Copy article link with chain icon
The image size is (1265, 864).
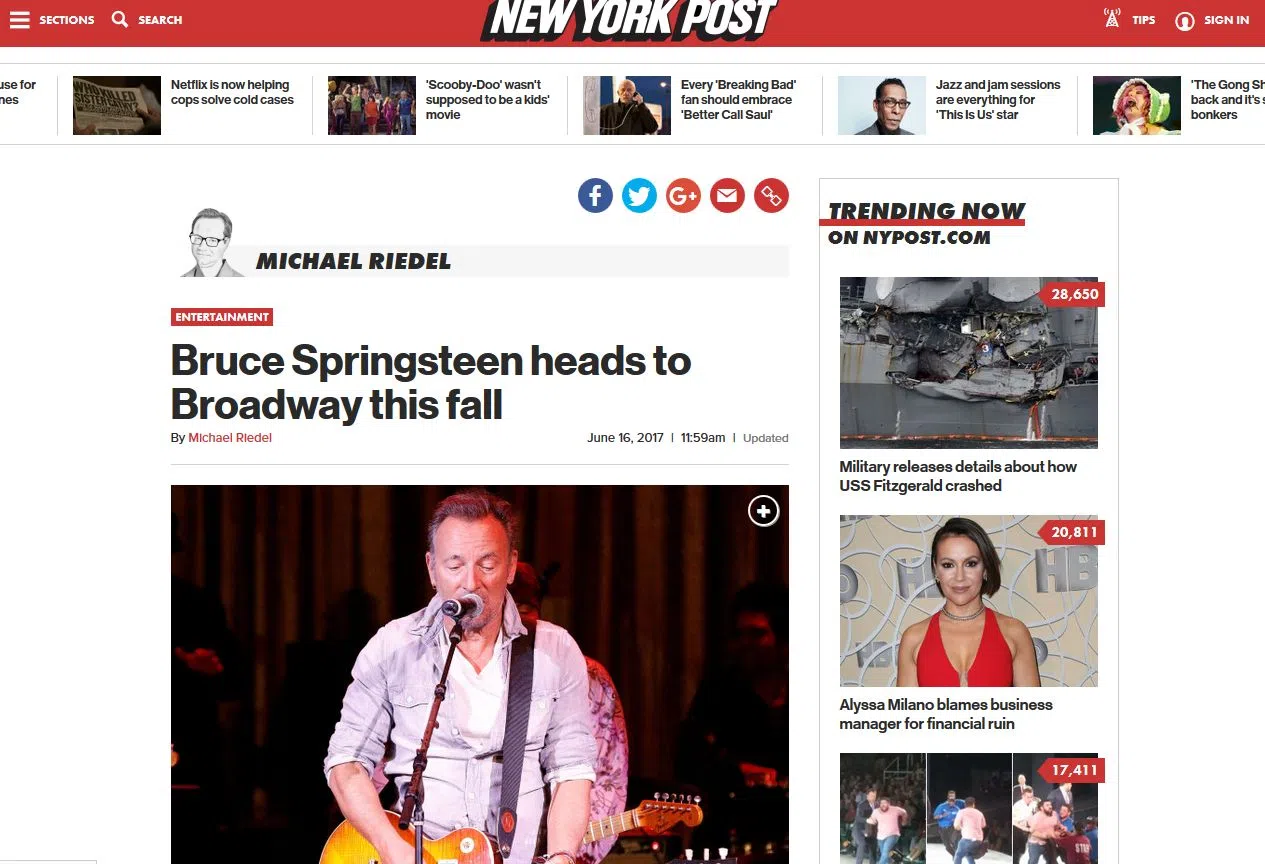[x=771, y=196]
